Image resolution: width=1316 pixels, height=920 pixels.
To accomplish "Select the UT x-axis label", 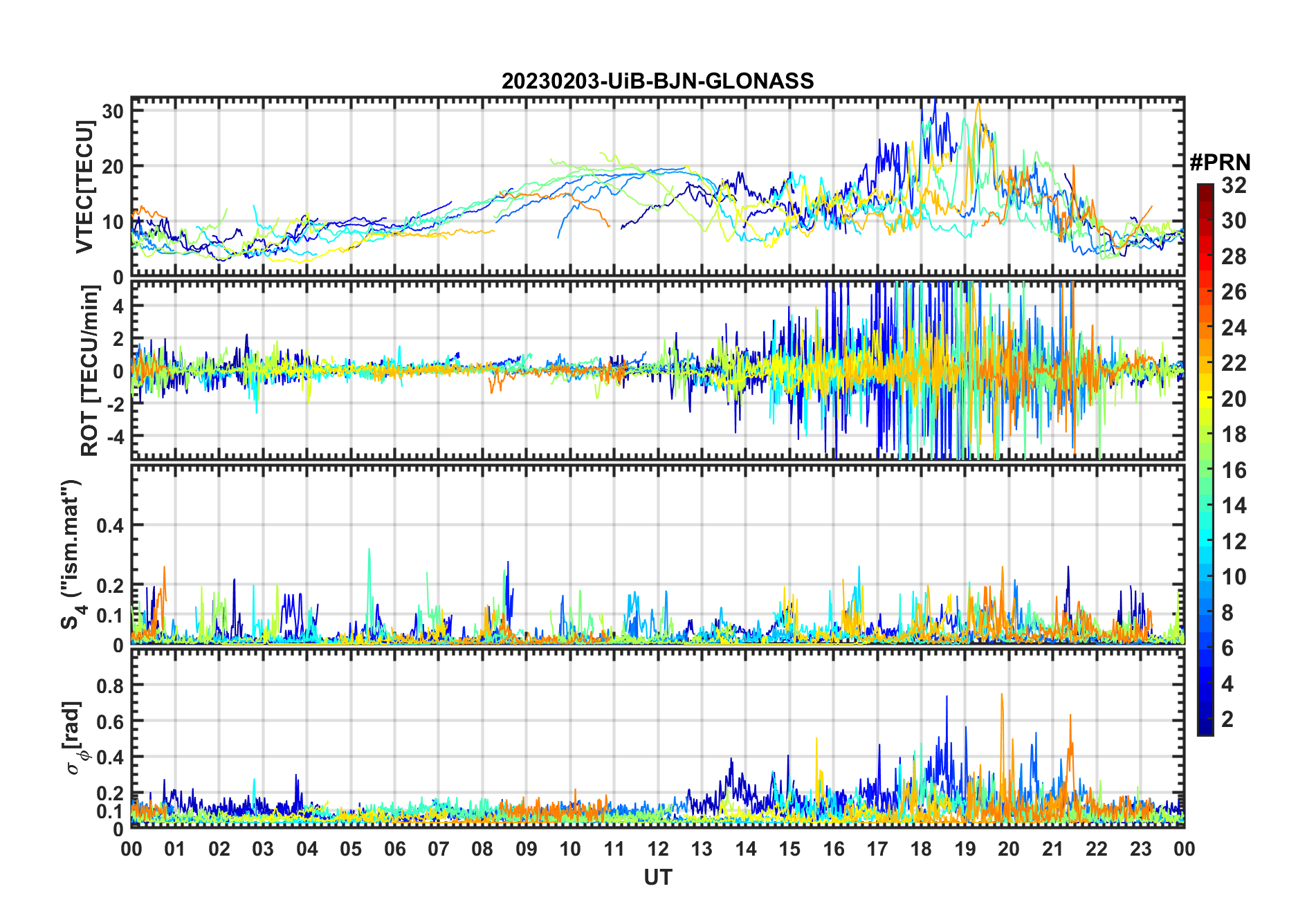I will pos(657,878).
